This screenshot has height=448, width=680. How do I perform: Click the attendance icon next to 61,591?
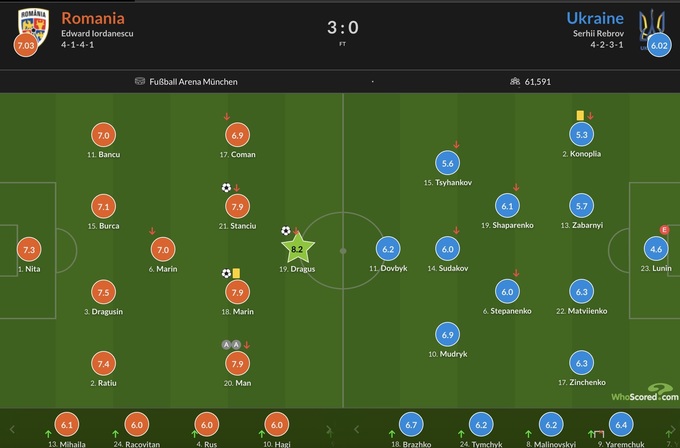pyautogui.click(x=516, y=82)
